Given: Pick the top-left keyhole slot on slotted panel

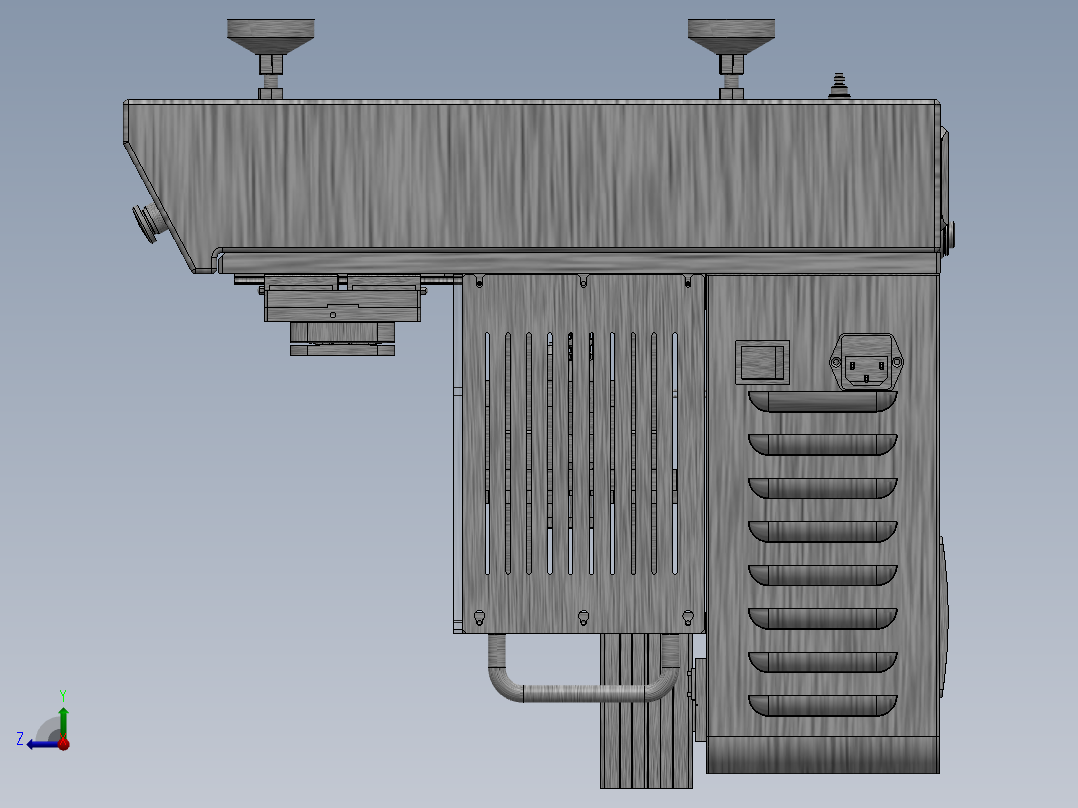Looking at the screenshot, I should click(479, 281).
